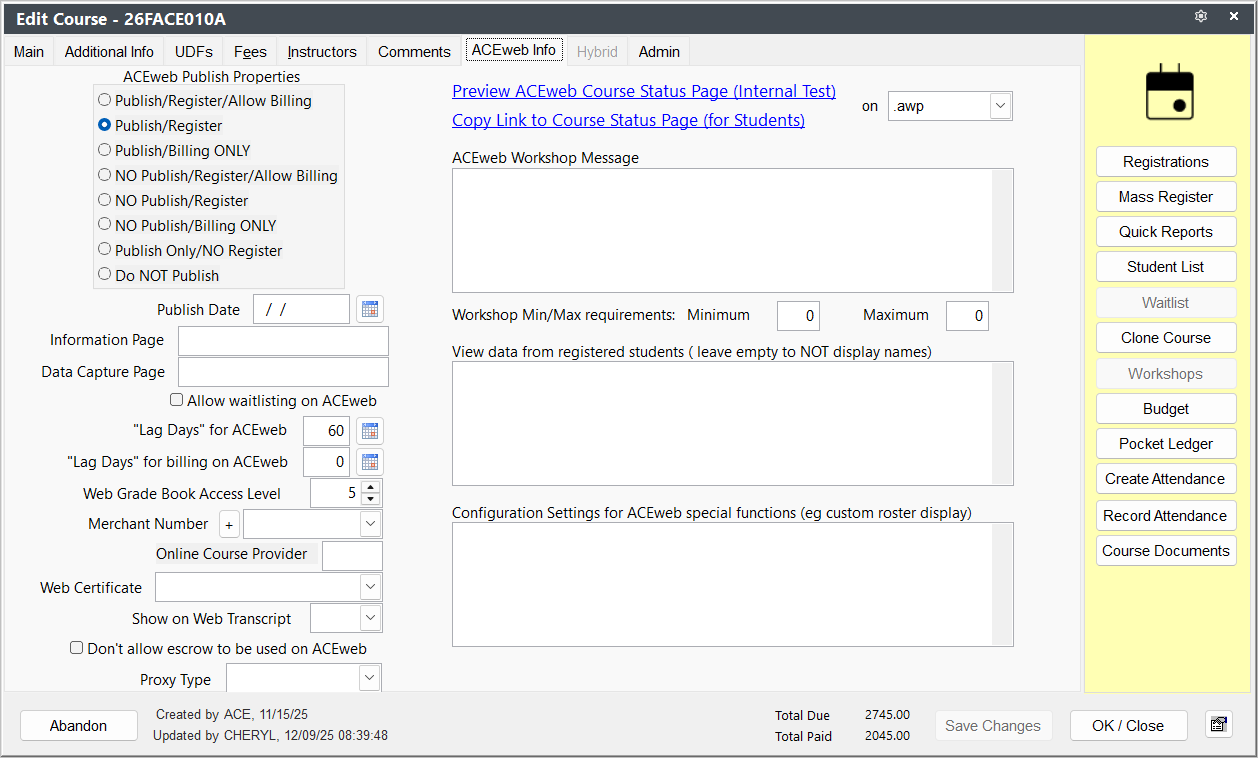1258x758 pixels.
Task: Click the Data Capture Page field
Action: (283, 371)
